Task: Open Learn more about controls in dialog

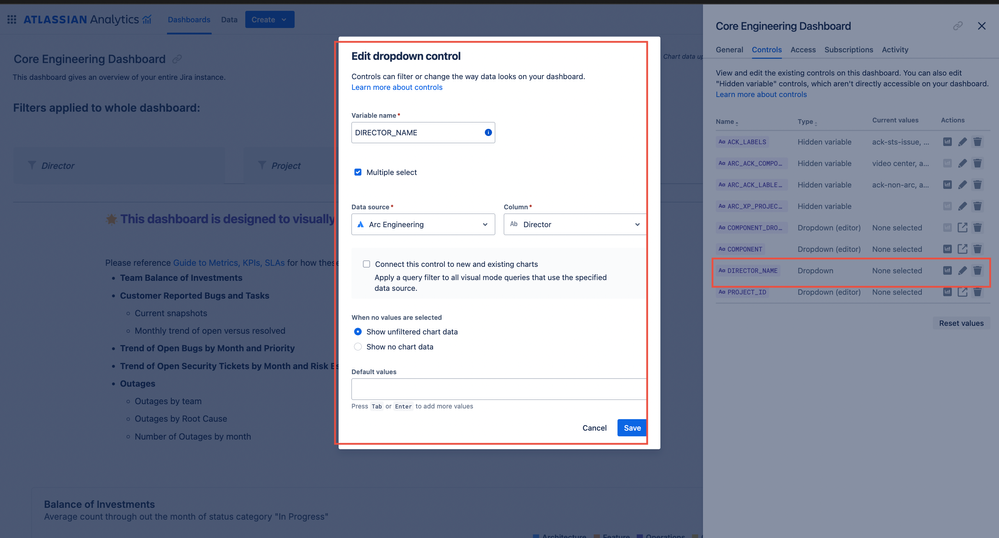Action: coord(397,87)
